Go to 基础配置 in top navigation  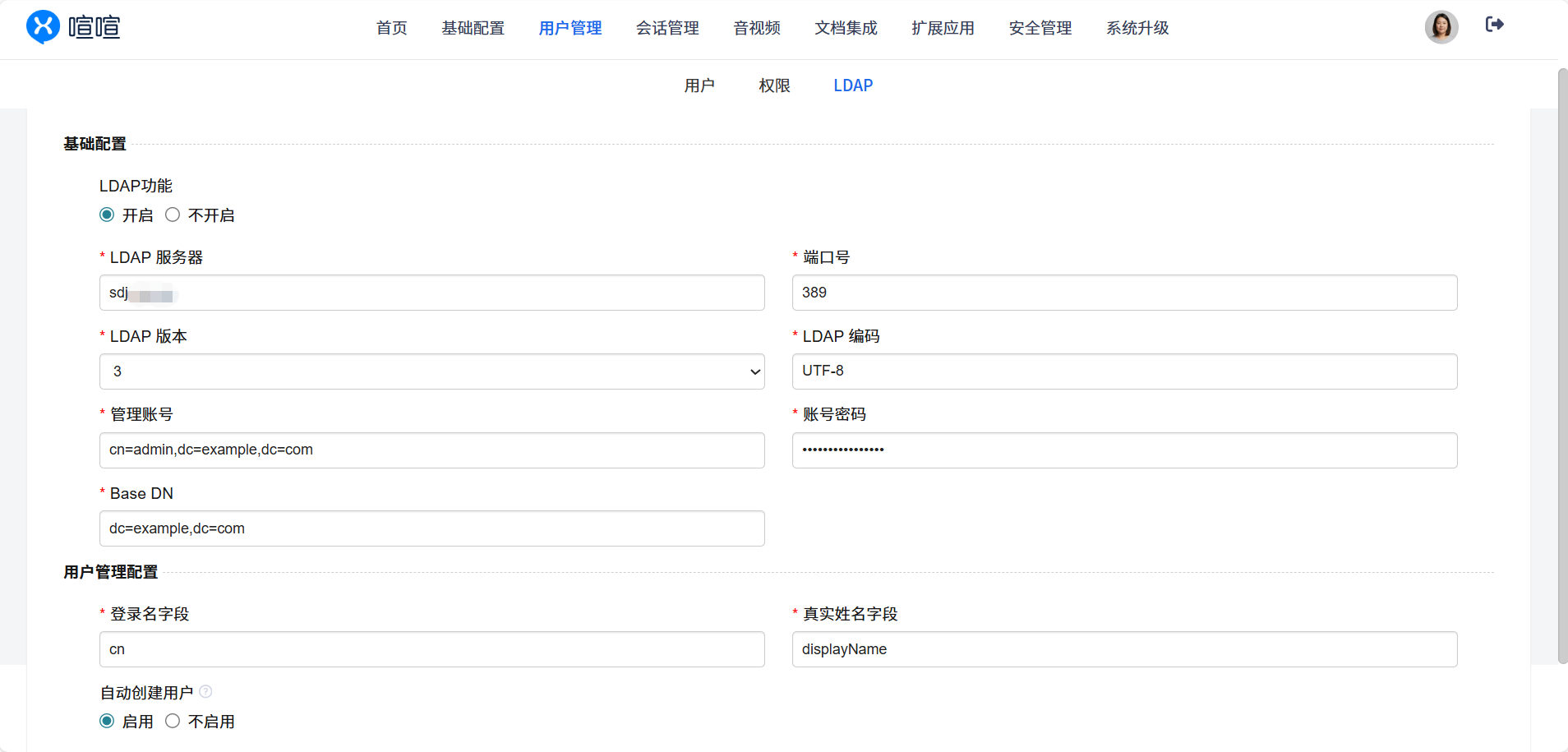click(x=473, y=28)
